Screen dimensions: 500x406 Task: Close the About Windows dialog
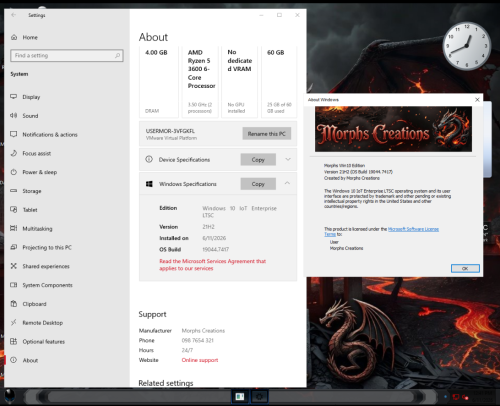pos(477,100)
